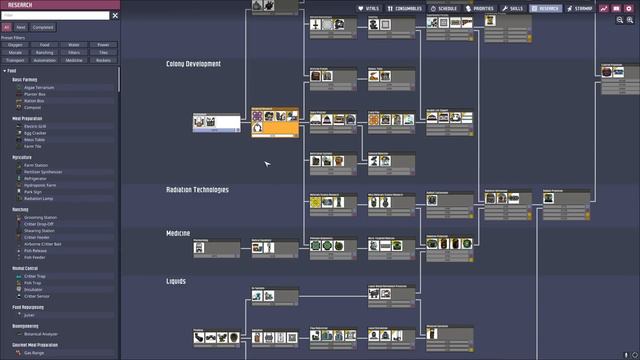Open the database book icon

coord(616,8)
